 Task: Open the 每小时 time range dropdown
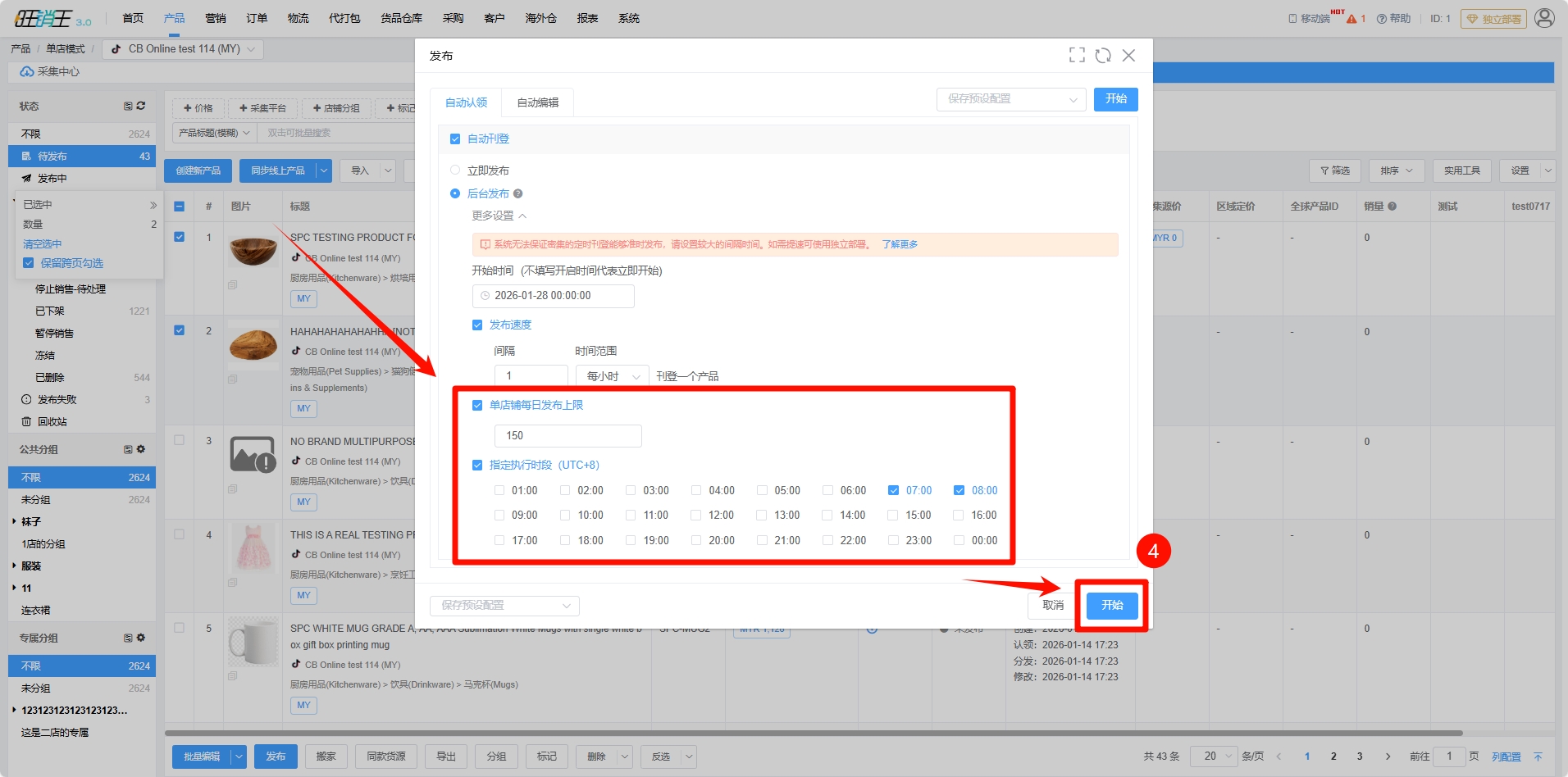[x=613, y=376]
